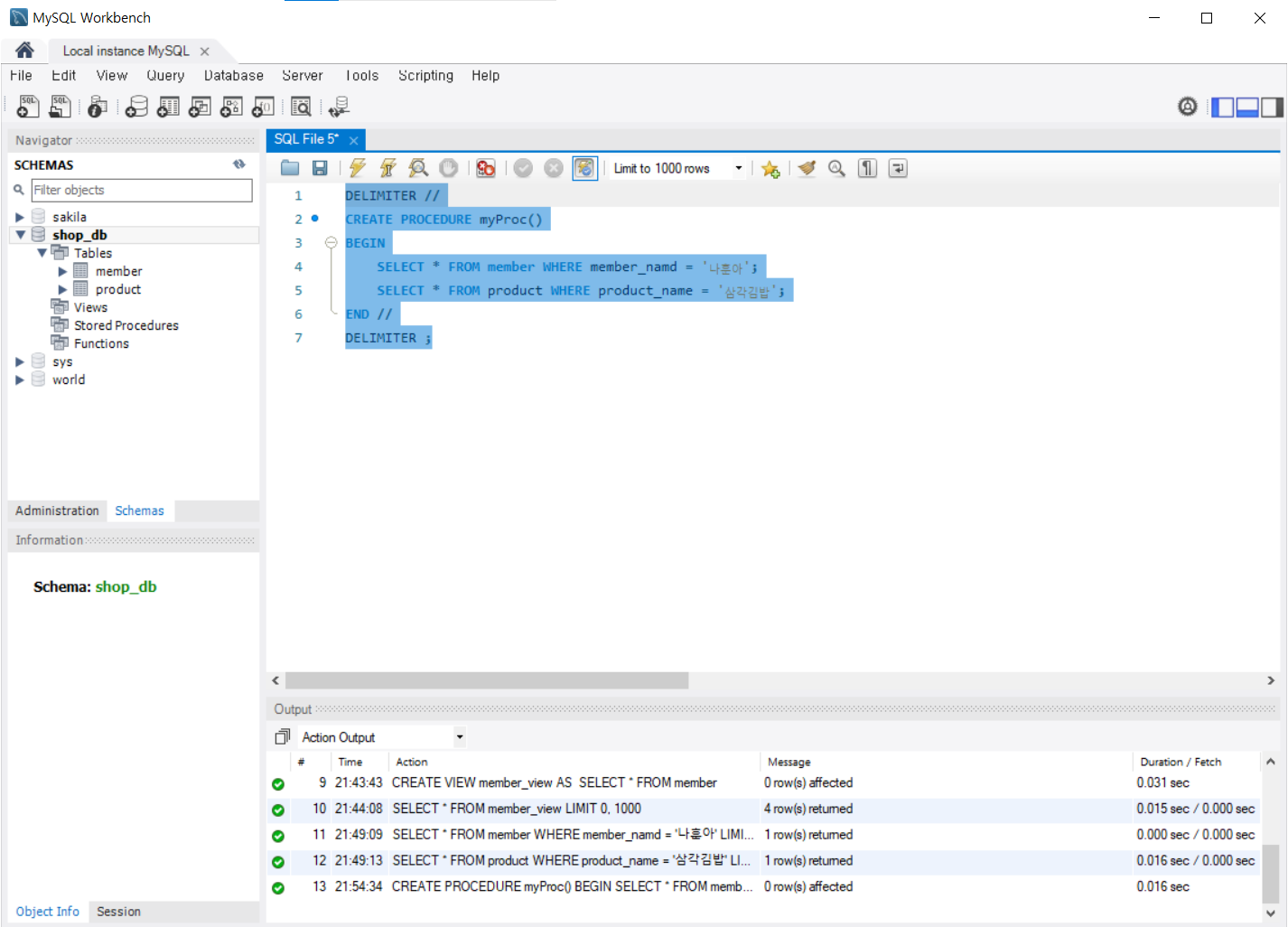Screen dimensions: 1288x927
Task: Create a new stored procedure toolbar icon
Action: [x=231, y=107]
